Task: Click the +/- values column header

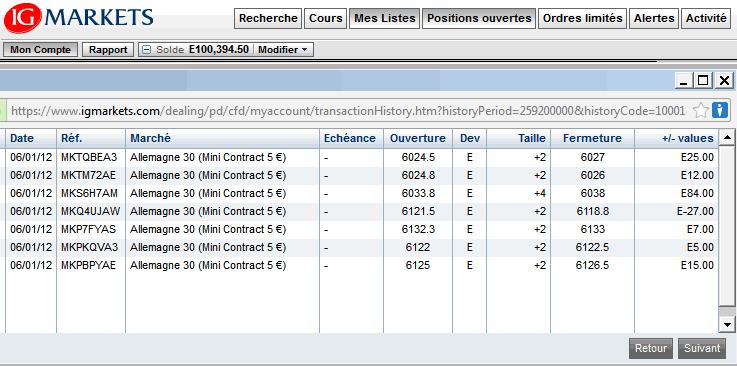Action: click(x=676, y=139)
